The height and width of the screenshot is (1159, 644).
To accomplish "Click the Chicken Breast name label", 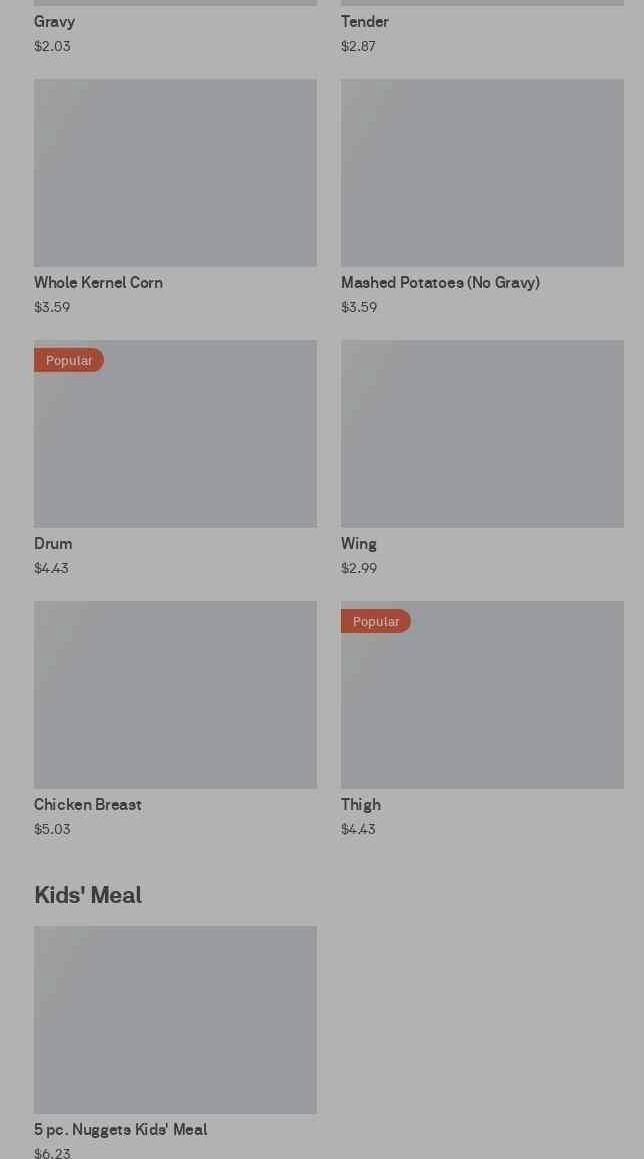I will [88, 804].
